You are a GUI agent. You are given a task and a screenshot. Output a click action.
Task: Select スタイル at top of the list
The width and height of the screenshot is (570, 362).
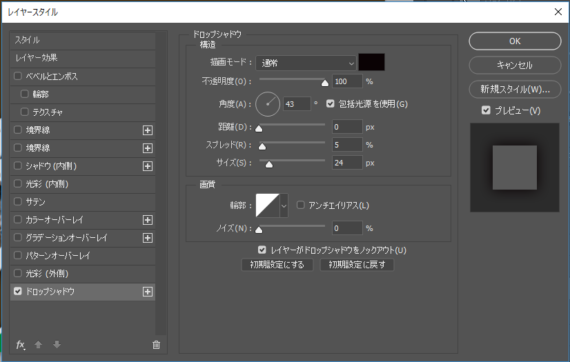83,40
